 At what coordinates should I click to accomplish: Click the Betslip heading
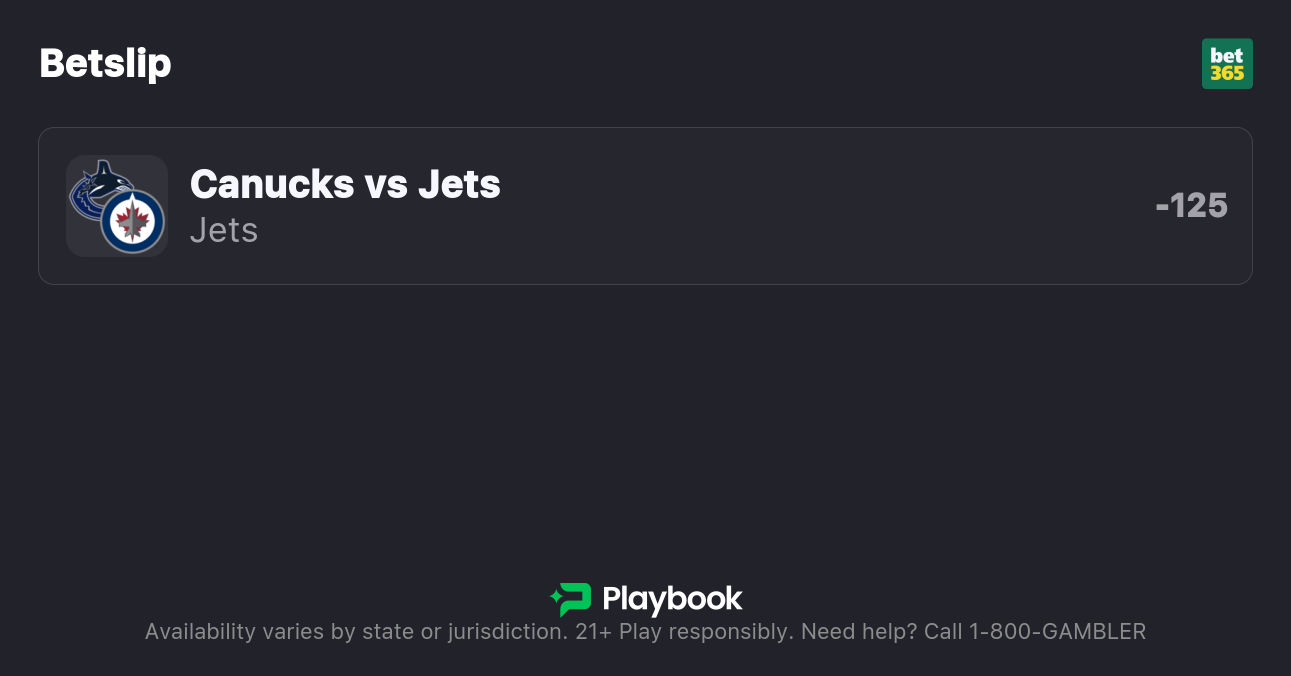pos(105,63)
